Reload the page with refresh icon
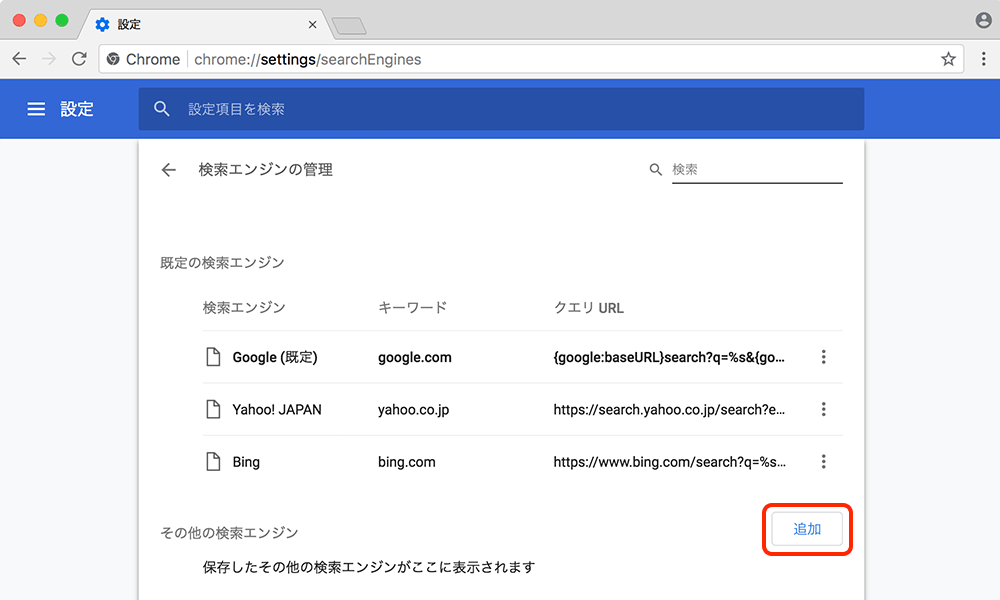The image size is (1000, 600). pos(79,59)
